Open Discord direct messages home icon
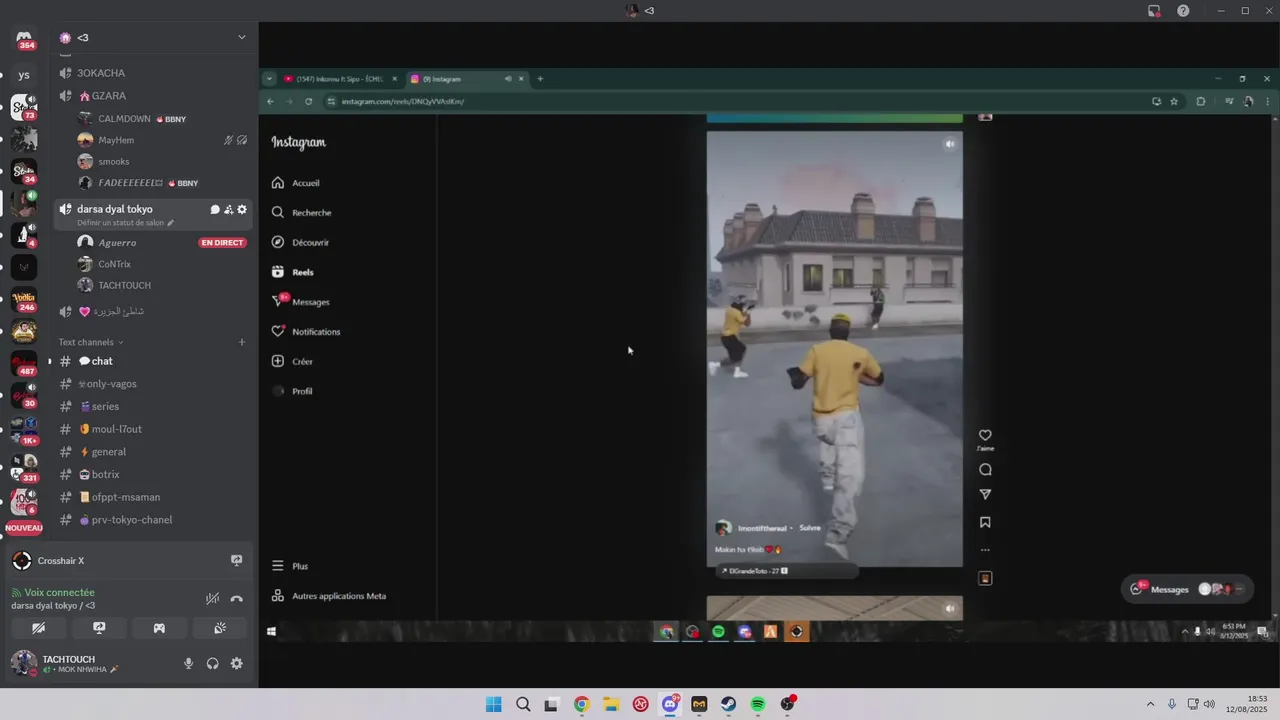1280x720 pixels. coord(24,38)
